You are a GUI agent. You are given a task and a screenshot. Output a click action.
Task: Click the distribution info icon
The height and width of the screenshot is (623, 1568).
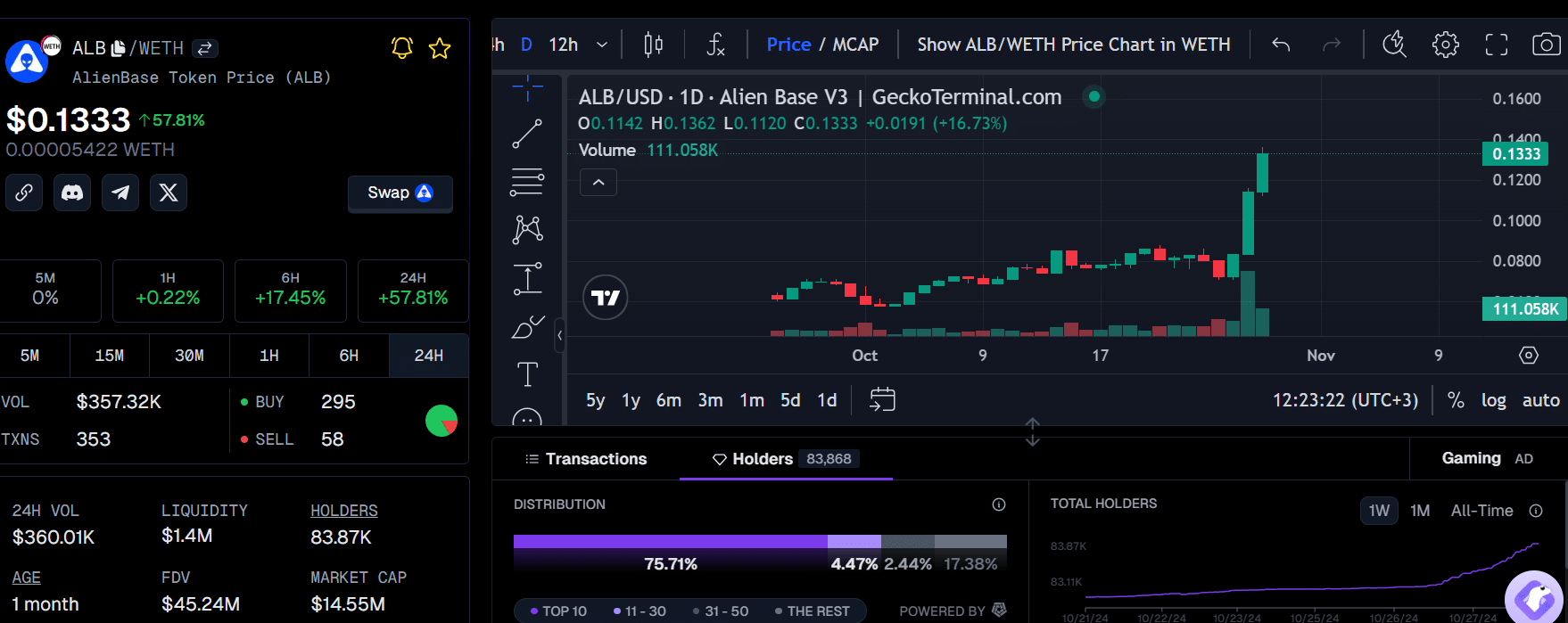tap(999, 504)
